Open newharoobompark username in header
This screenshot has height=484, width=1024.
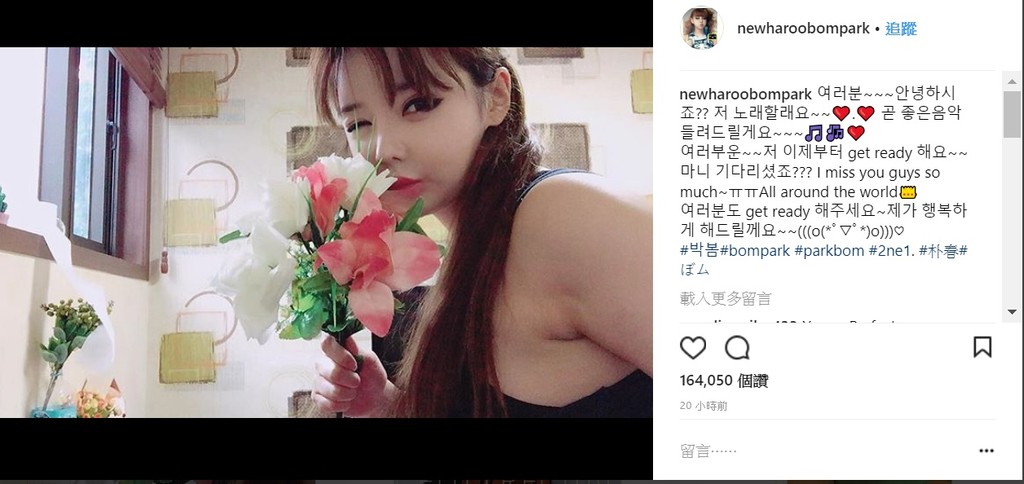tap(803, 29)
